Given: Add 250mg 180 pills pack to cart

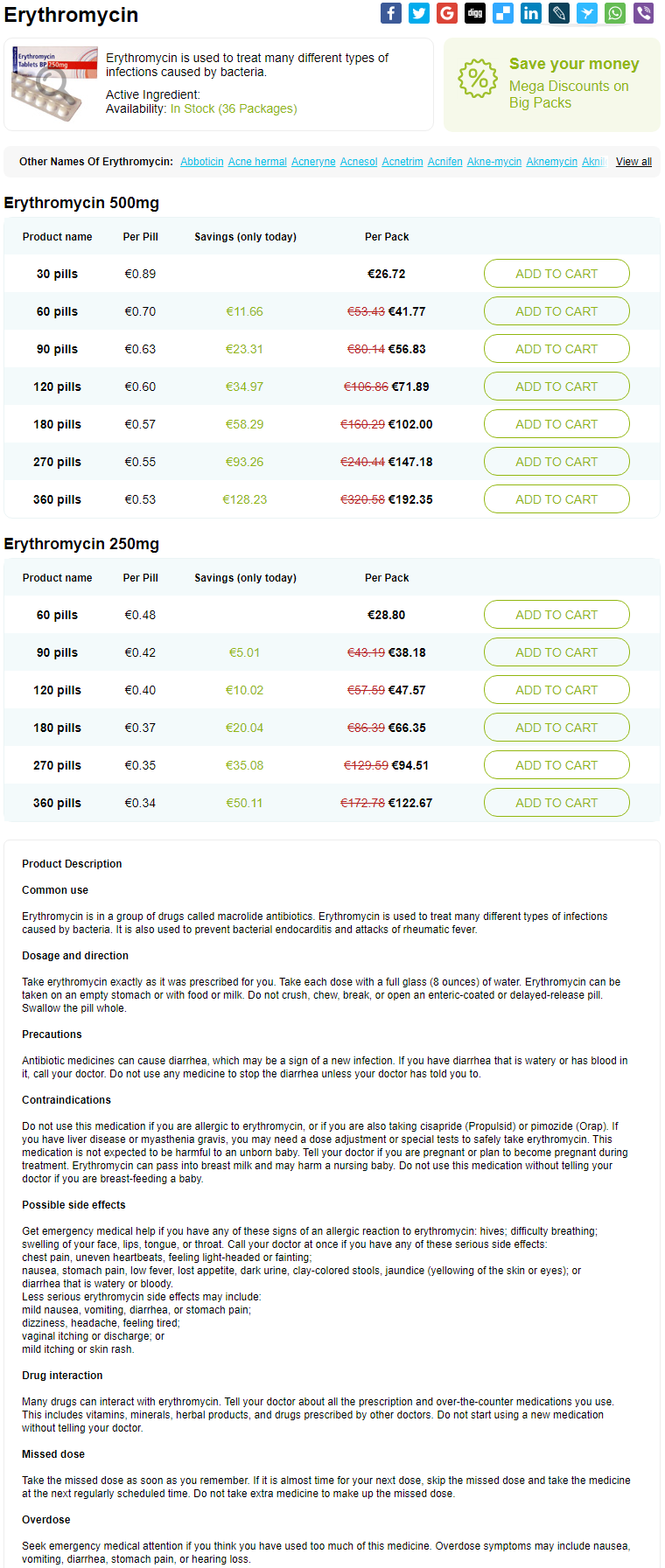Looking at the screenshot, I should coord(556,728).
